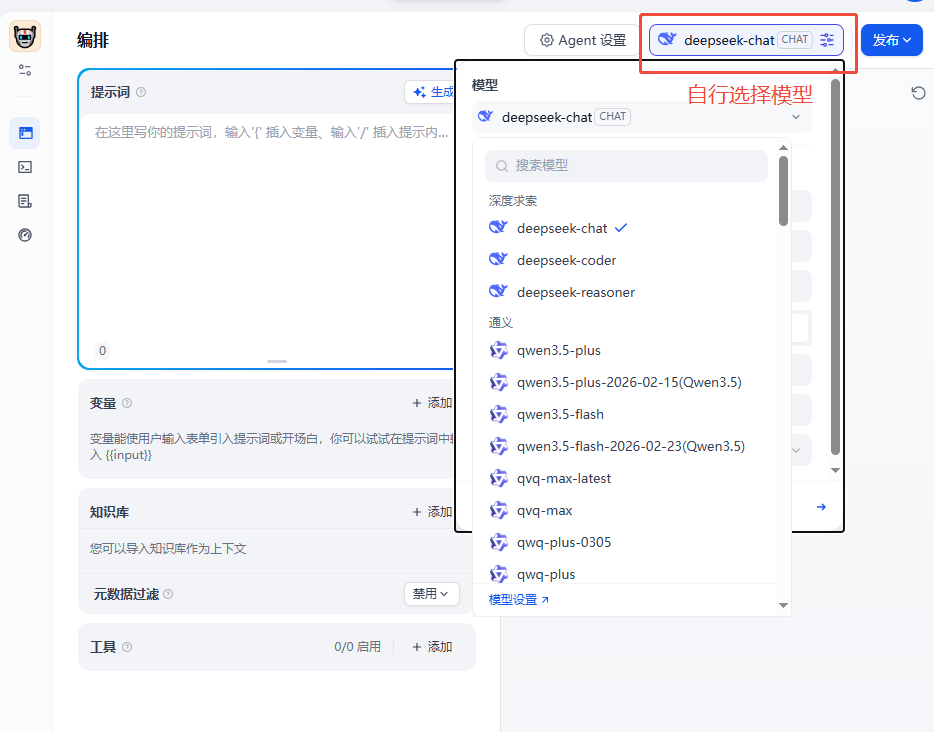Open the terminal/API access sidebar icon
Image resolution: width=934 pixels, height=732 pixels.
pyautogui.click(x=25, y=167)
